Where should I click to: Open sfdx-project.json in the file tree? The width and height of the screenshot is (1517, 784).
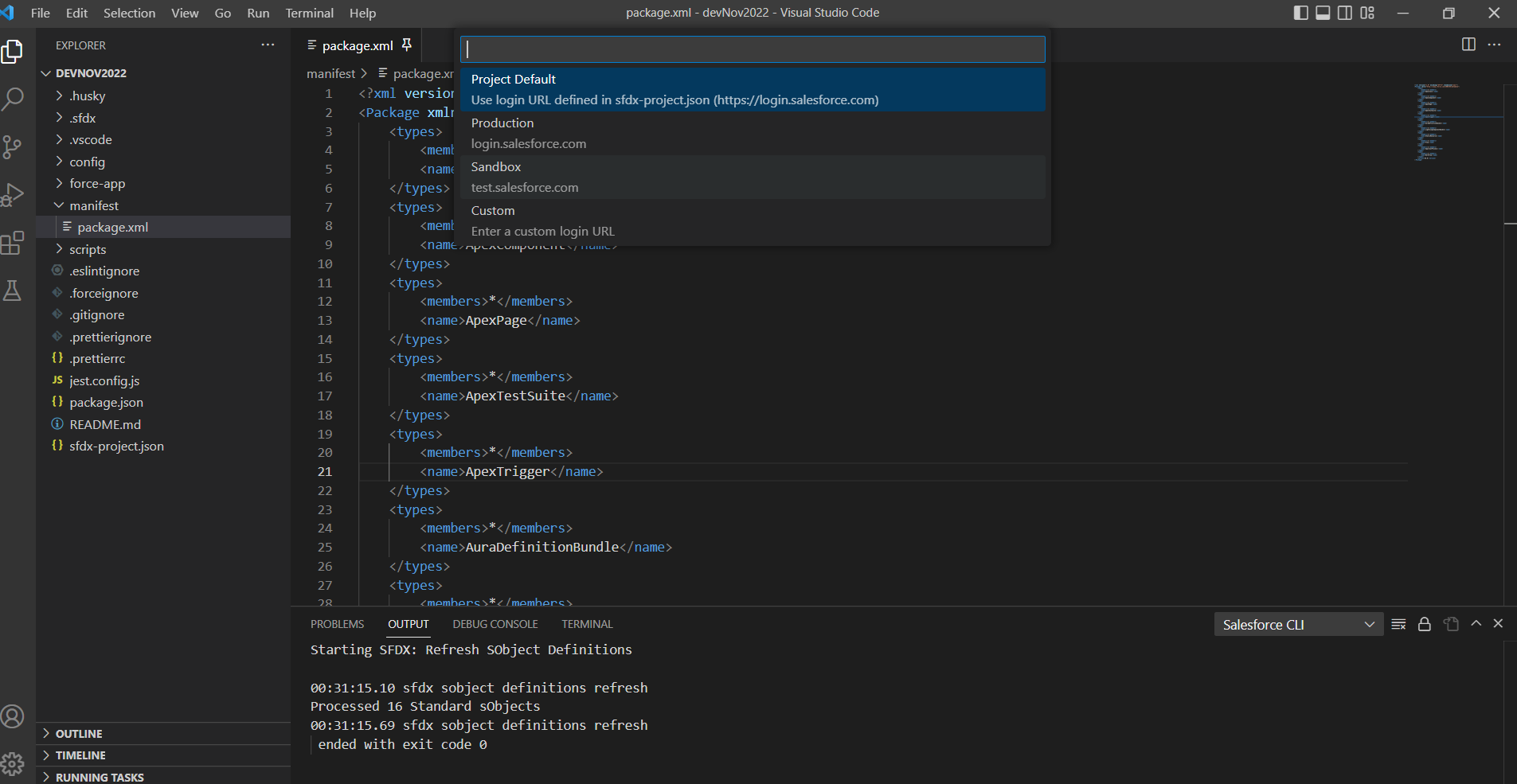pos(163,446)
